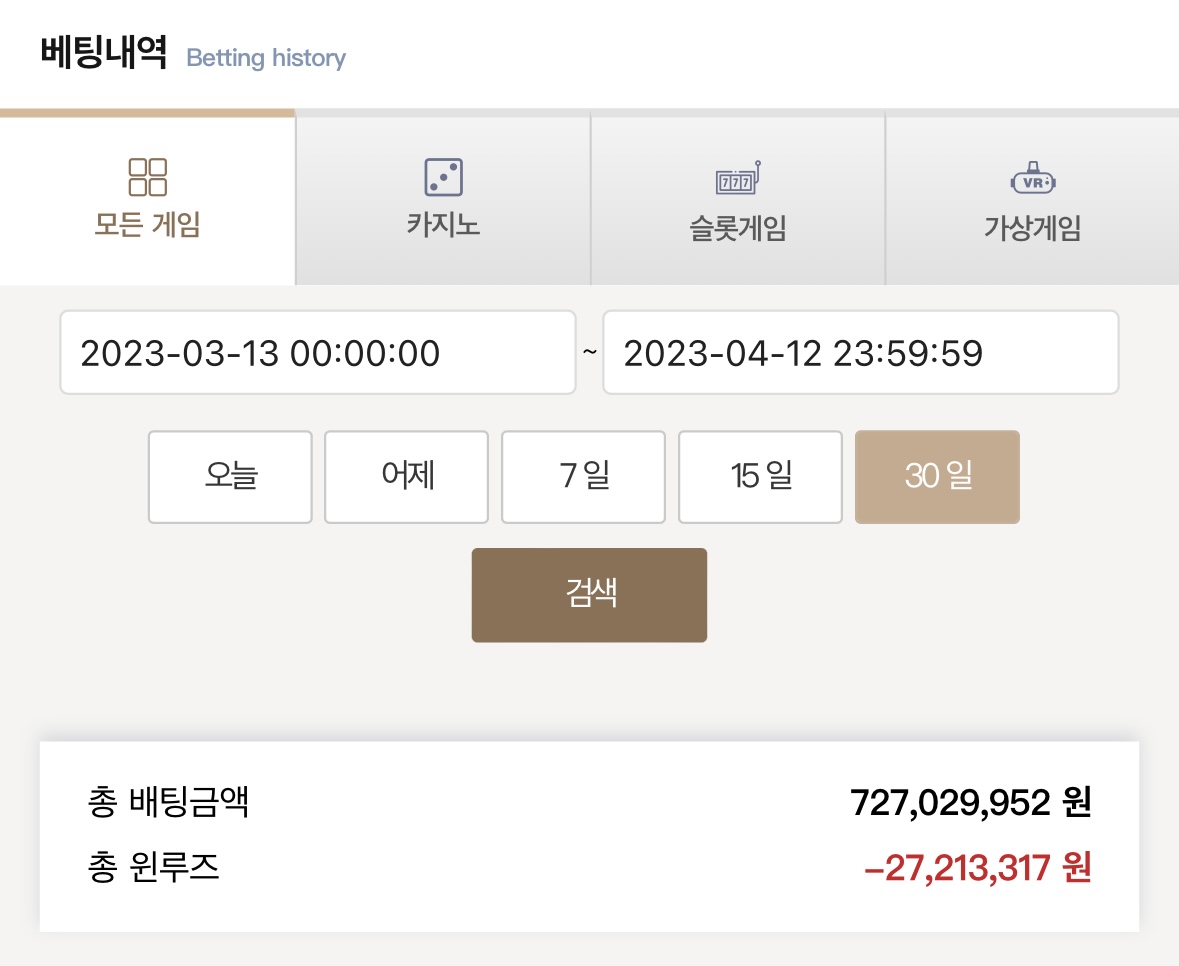Screen dimensions: 1179x966
Task: Click the 777 slot machine icon
Action: 738,178
